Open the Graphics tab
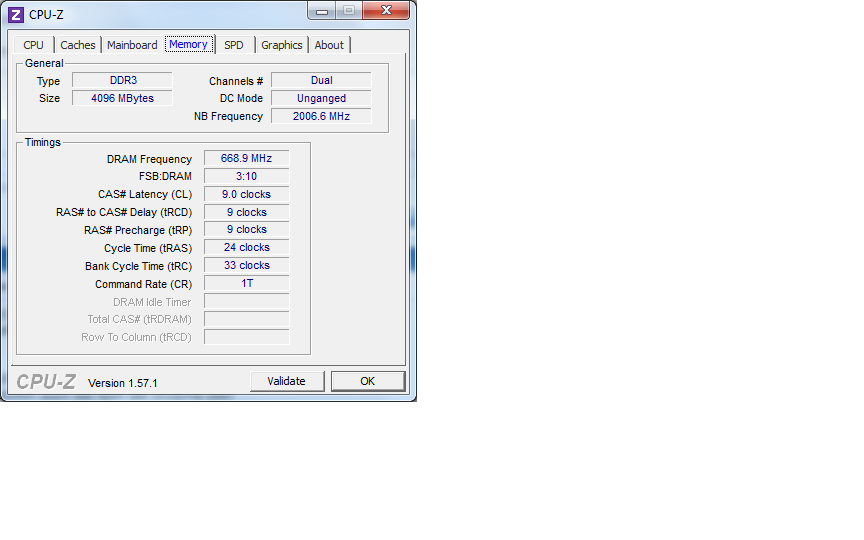 [x=282, y=45]
